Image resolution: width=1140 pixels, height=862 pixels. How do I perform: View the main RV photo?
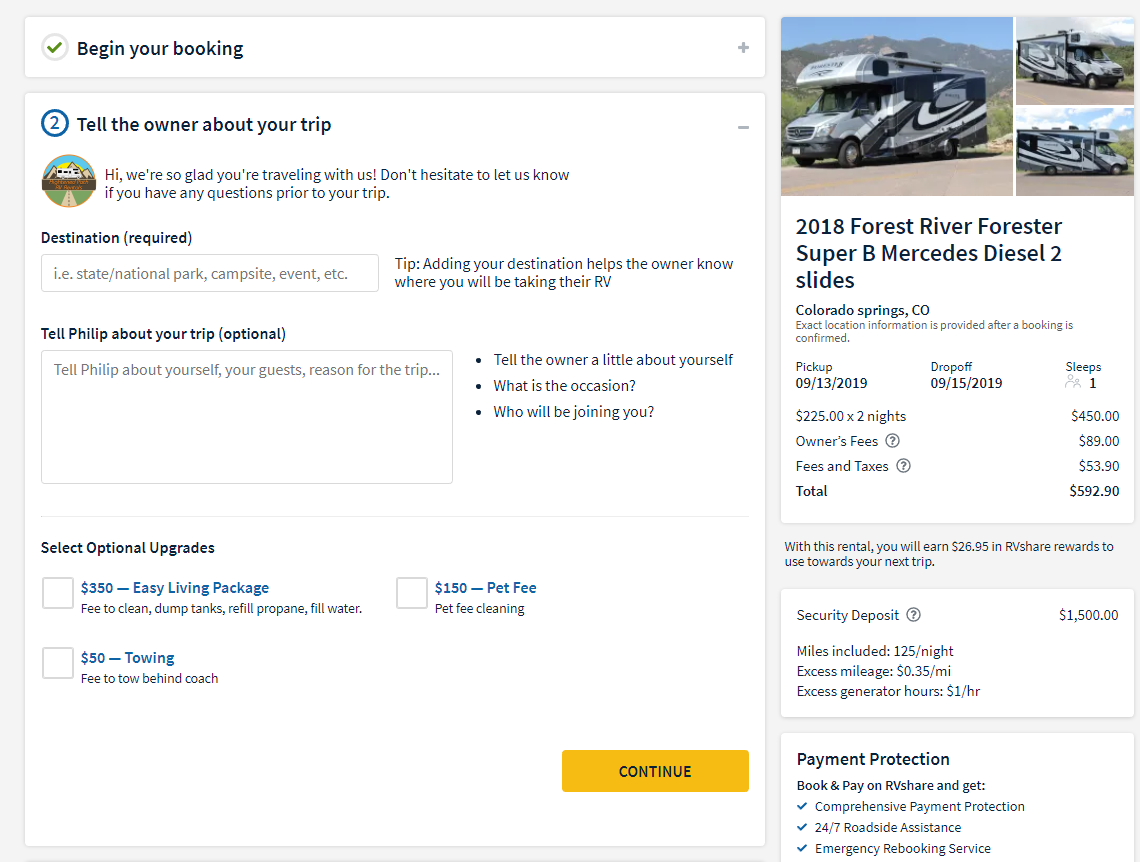tap(896, 106)
